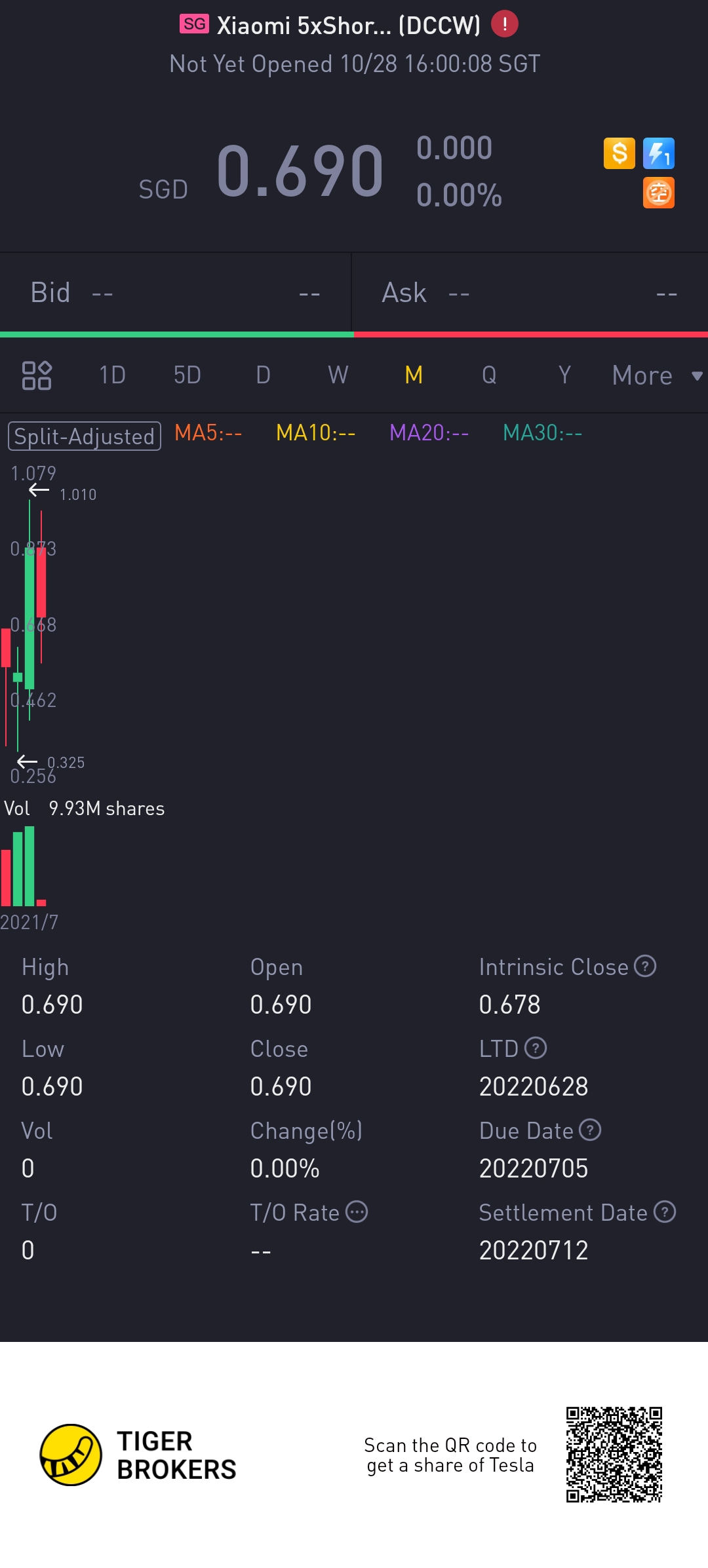
Task: Tap Intrinsic Close help question icon
Action: tap(645, 966)
